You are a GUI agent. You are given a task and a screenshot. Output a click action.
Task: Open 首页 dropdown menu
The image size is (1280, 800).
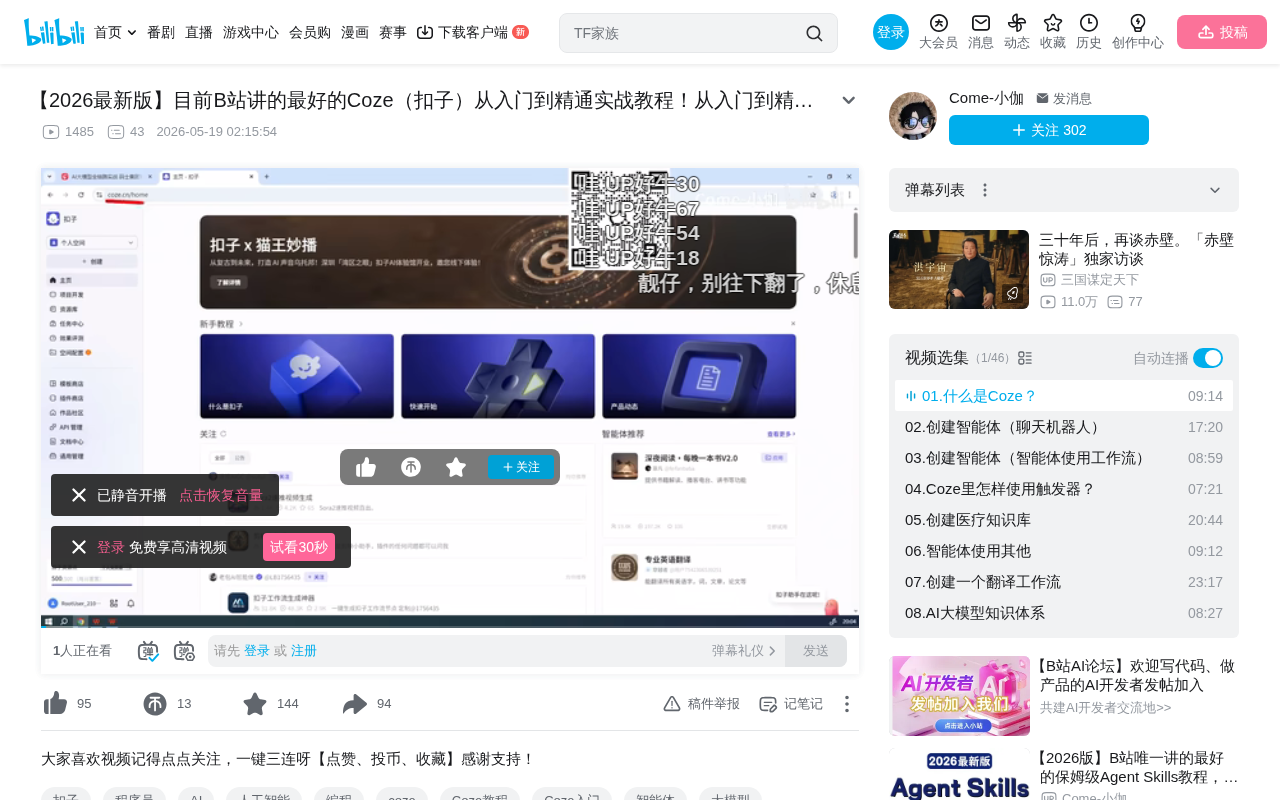tap(115, 32)
